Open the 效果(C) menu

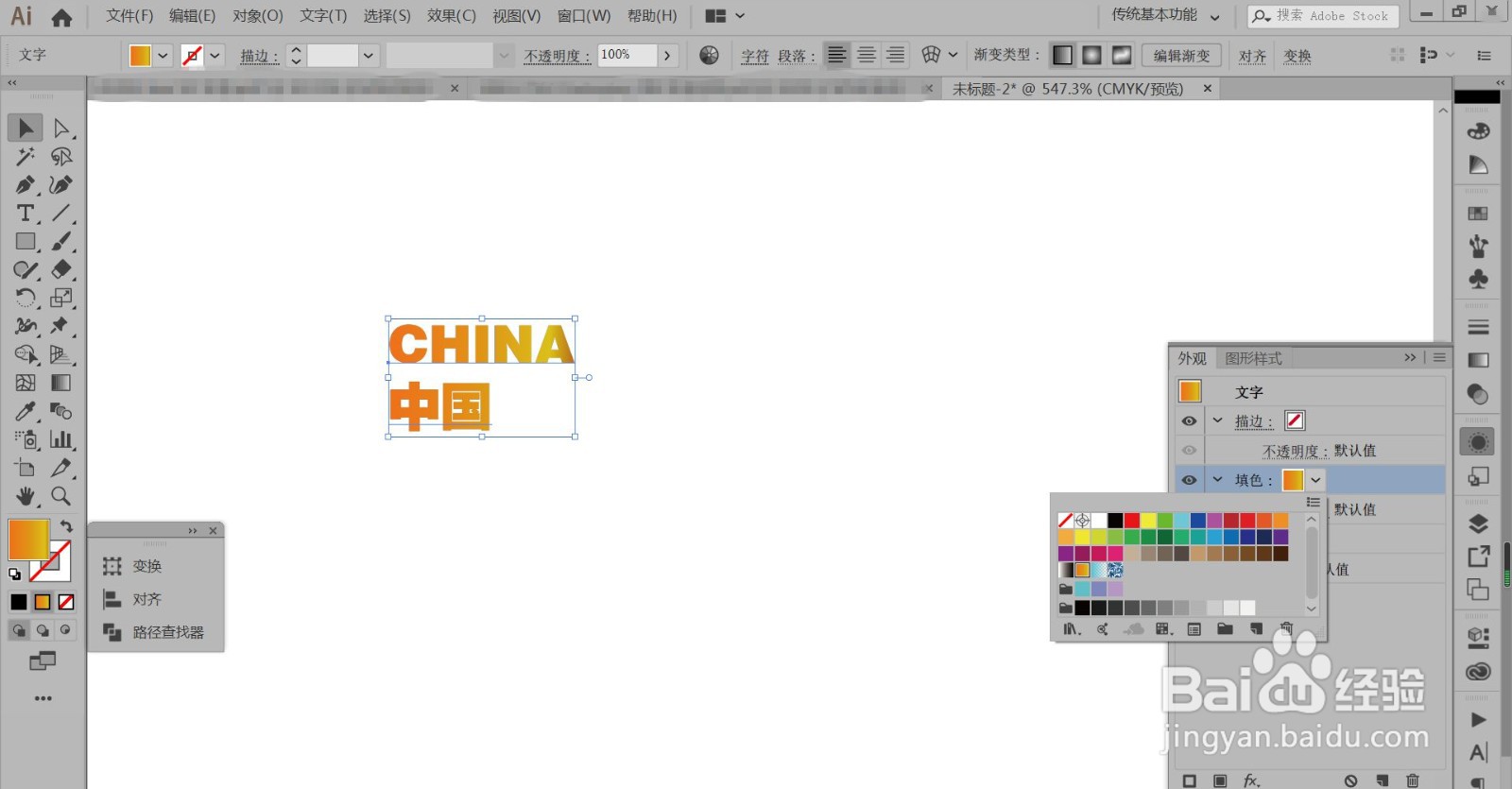452,16
